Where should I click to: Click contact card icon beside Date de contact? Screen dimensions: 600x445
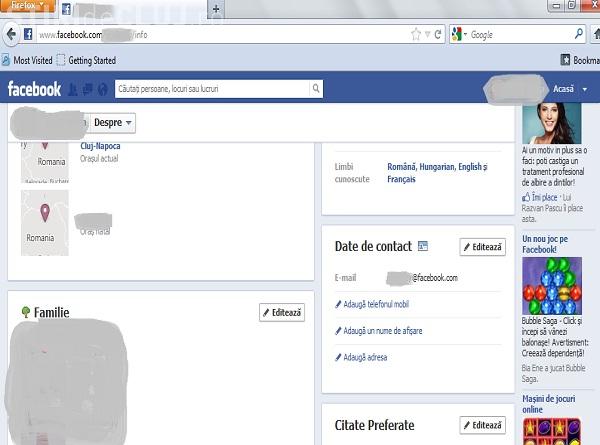tap(423, 246)
